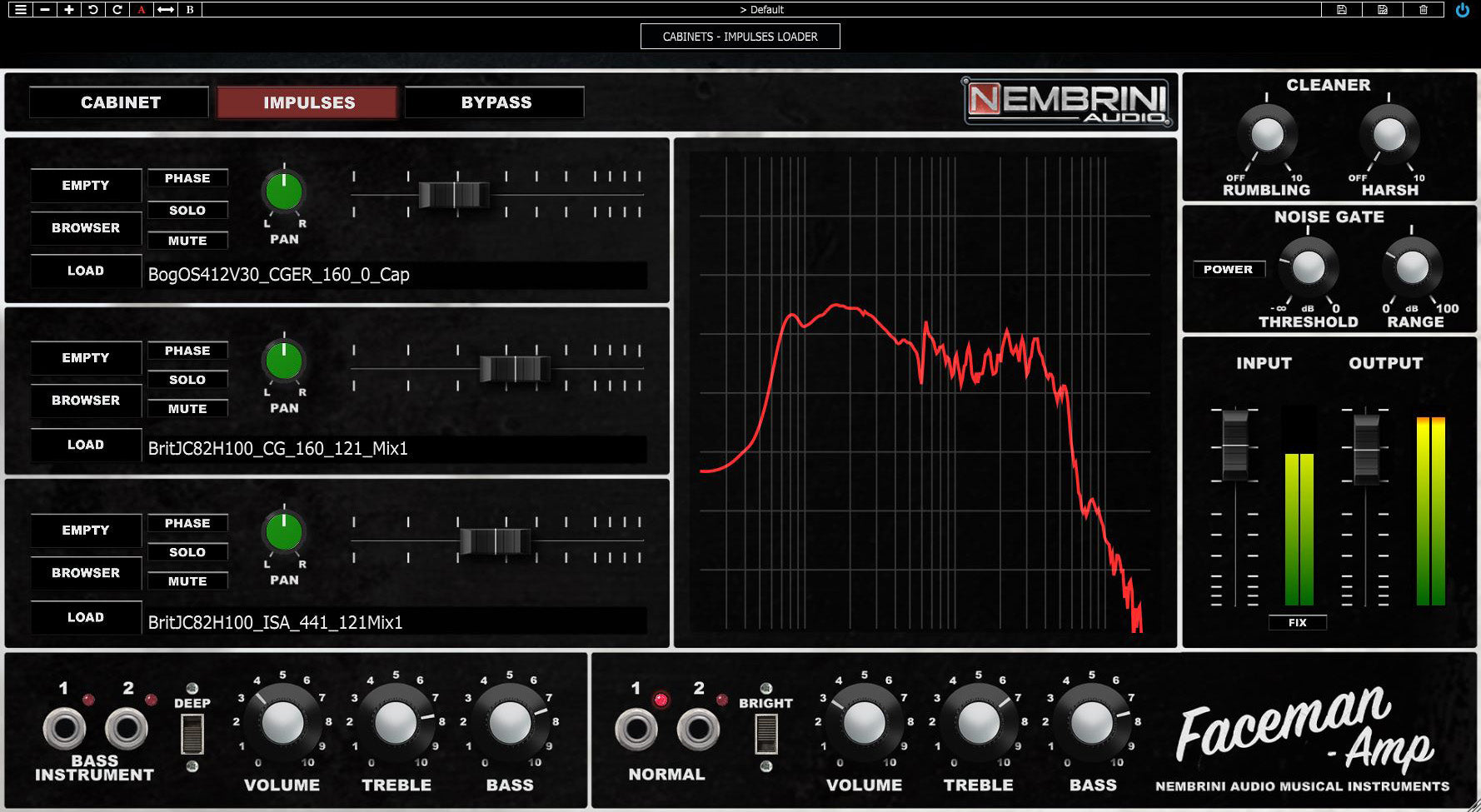Screen dimensions: 1481x812
Task: Click Bass Instrument input jack 2
Action: pyautogui.click(x=127, y=729)
